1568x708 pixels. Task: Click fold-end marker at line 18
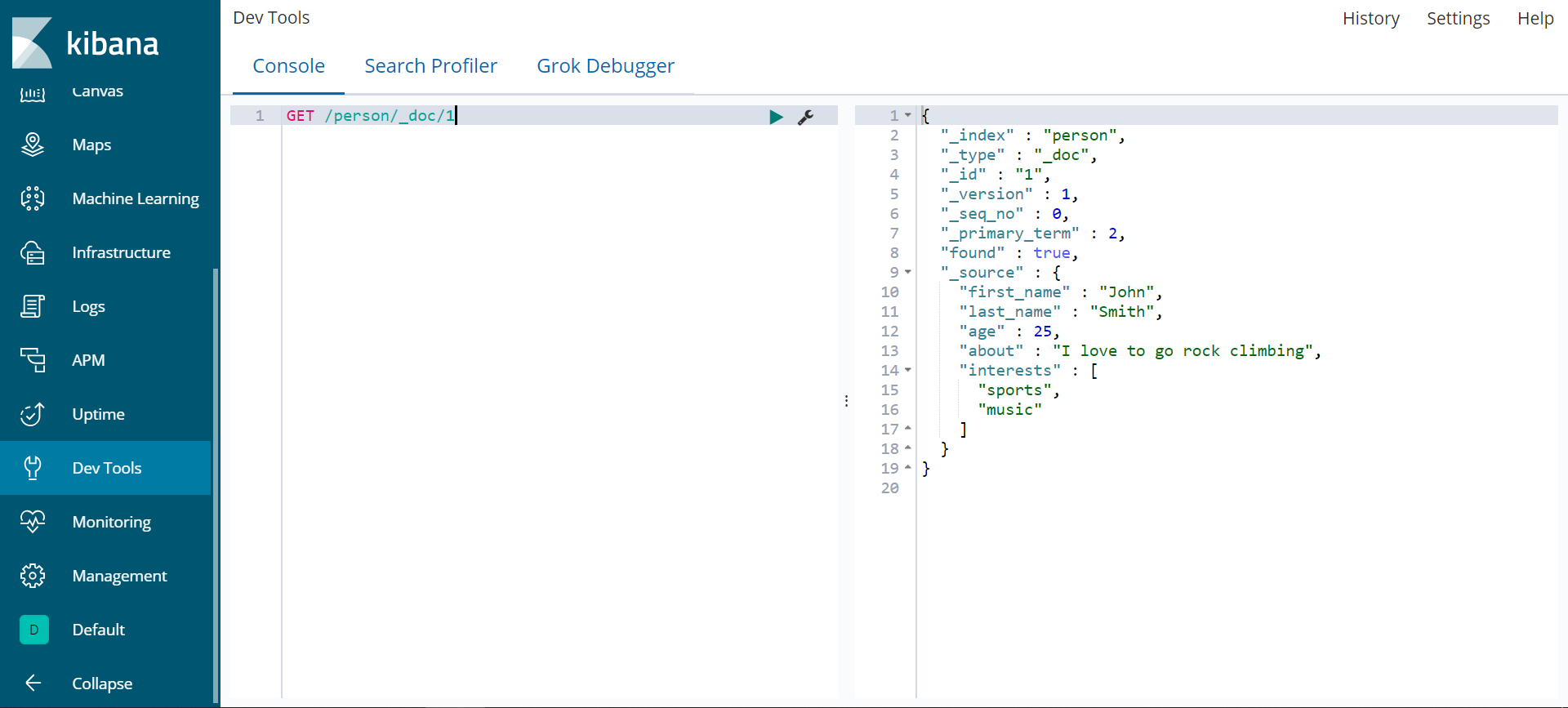[x=908, y=448]
